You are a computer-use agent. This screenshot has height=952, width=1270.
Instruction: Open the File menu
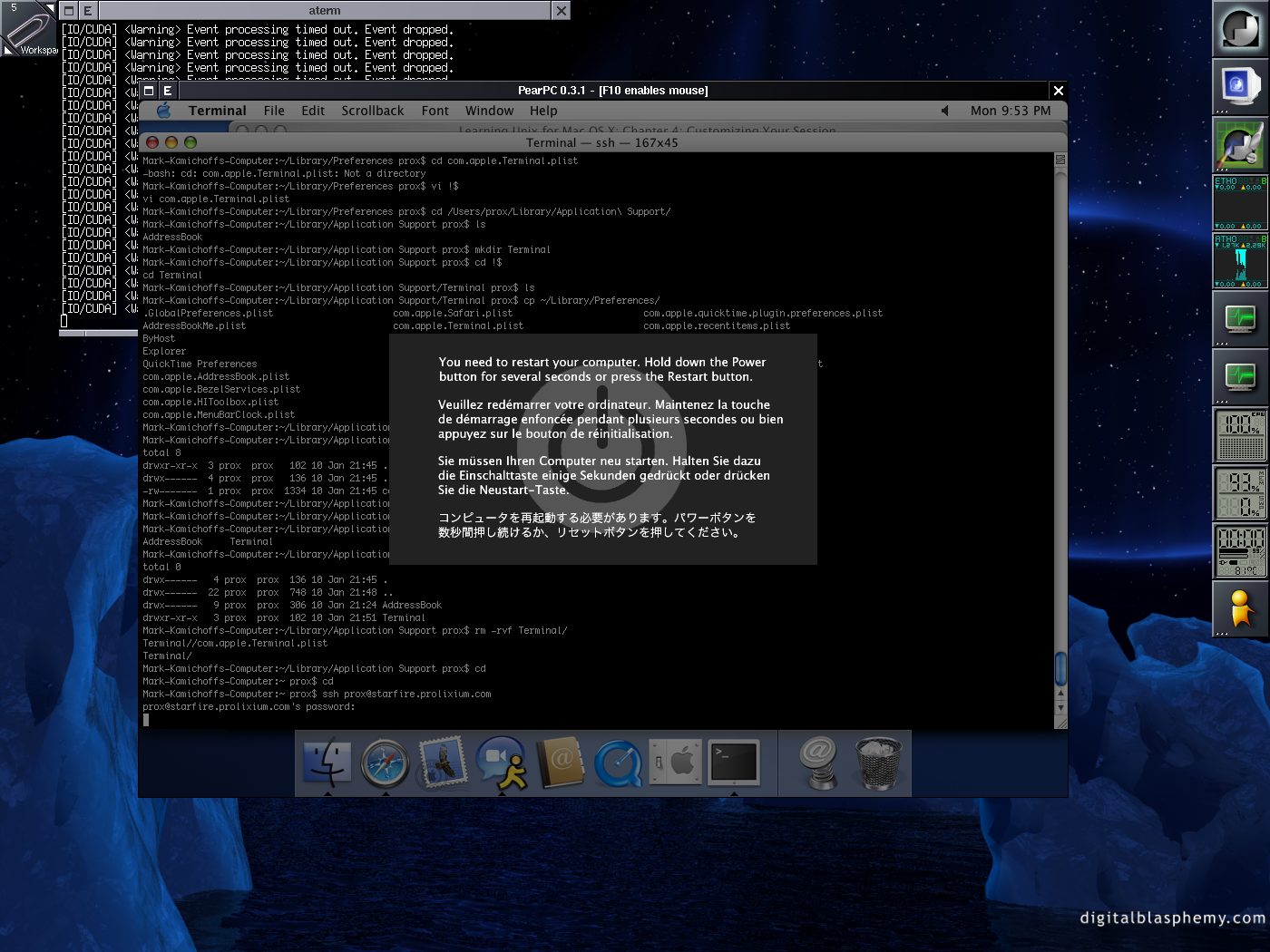(274, 111)
